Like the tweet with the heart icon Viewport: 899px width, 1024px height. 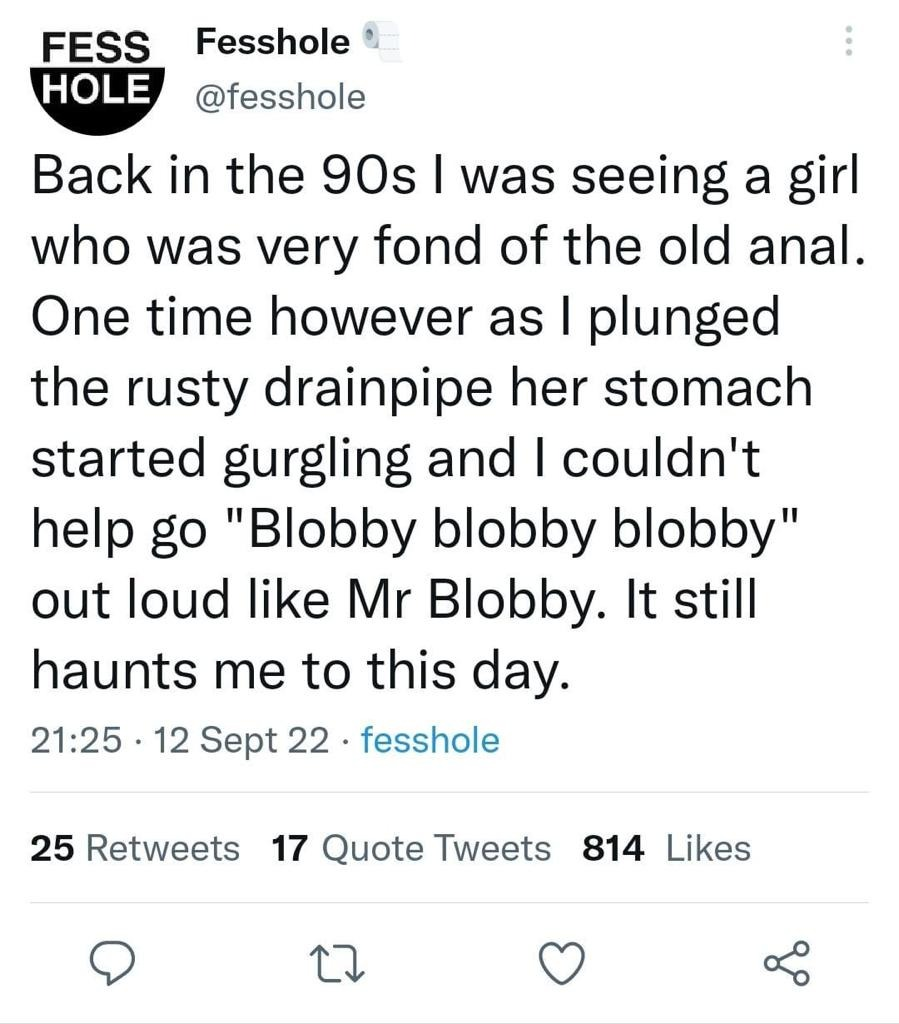560,963
